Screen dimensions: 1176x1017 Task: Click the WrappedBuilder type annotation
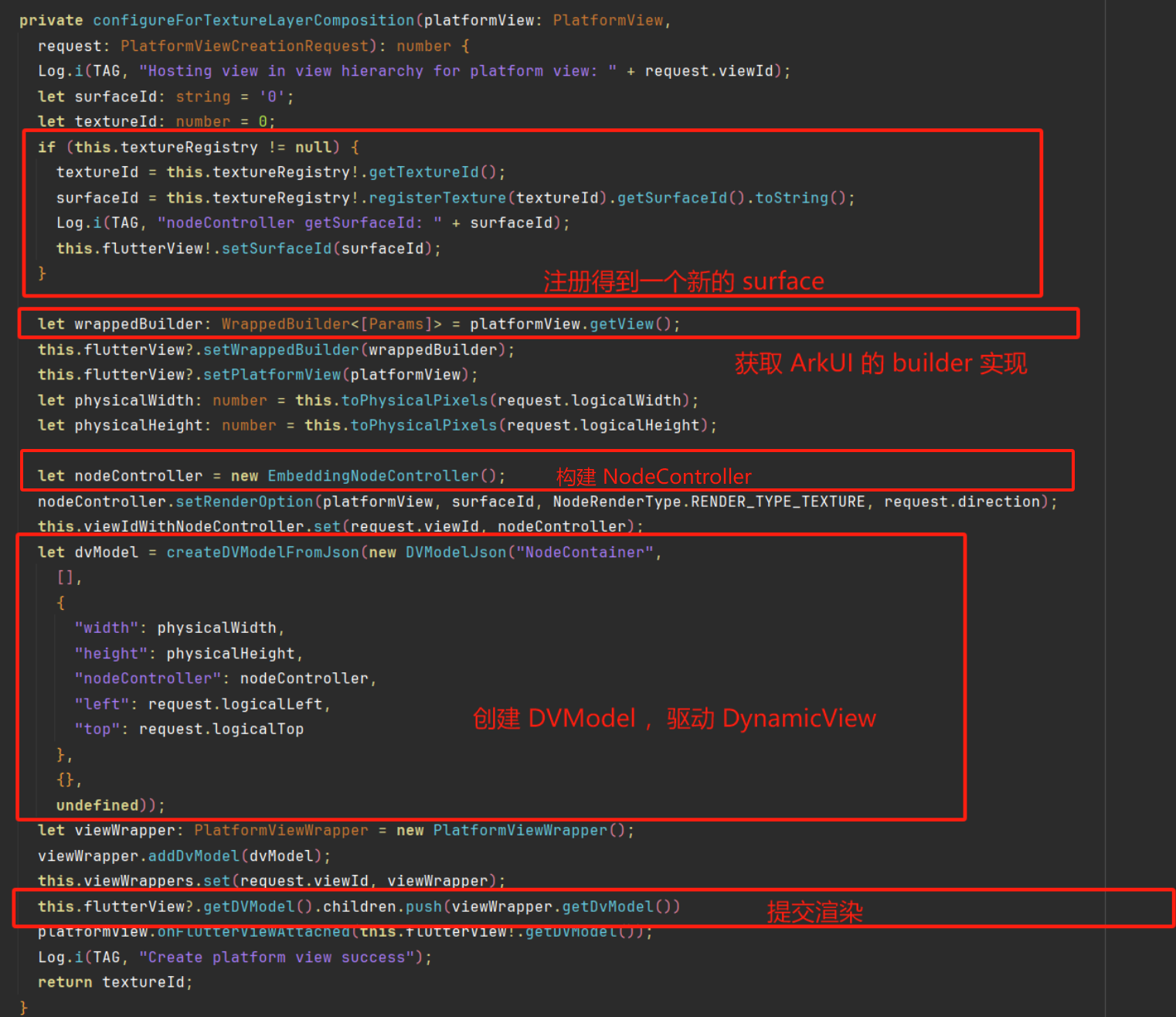[285, 325]
